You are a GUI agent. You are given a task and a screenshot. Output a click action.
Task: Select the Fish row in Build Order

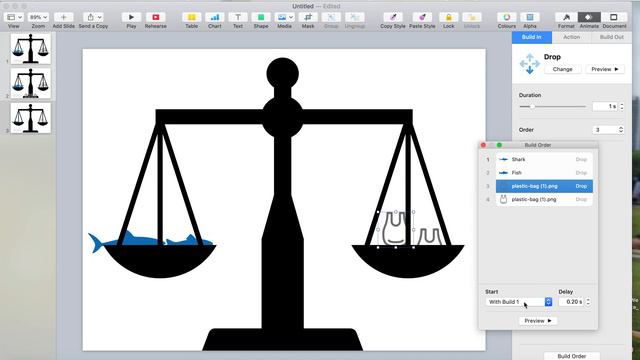click(544, 173)
